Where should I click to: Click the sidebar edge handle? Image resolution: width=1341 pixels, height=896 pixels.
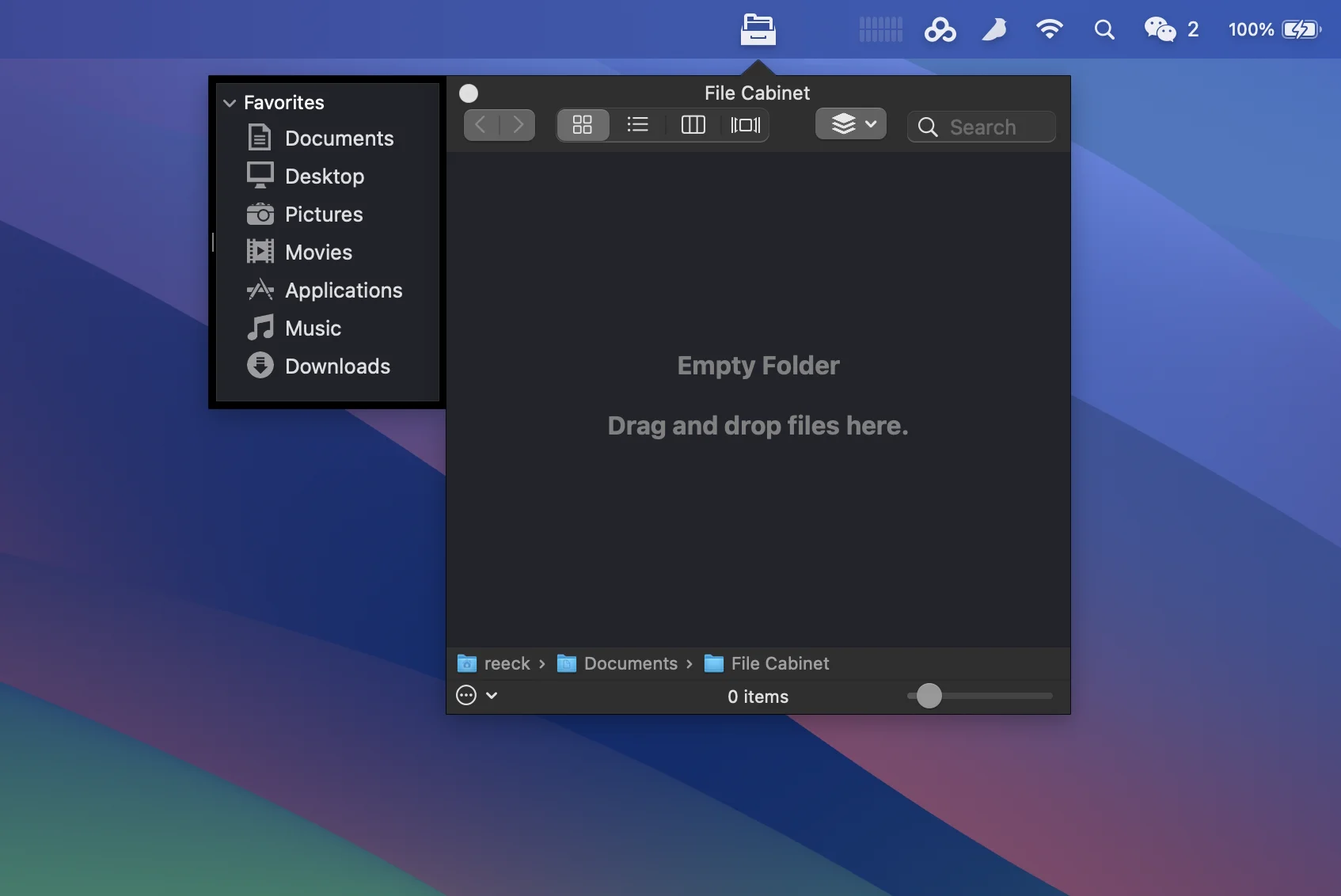[213, 242]
